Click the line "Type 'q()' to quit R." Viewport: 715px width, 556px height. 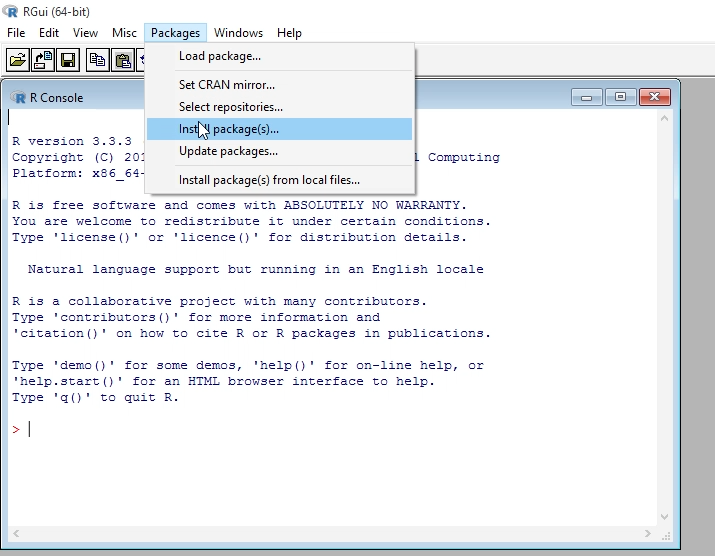click(95, 398)
